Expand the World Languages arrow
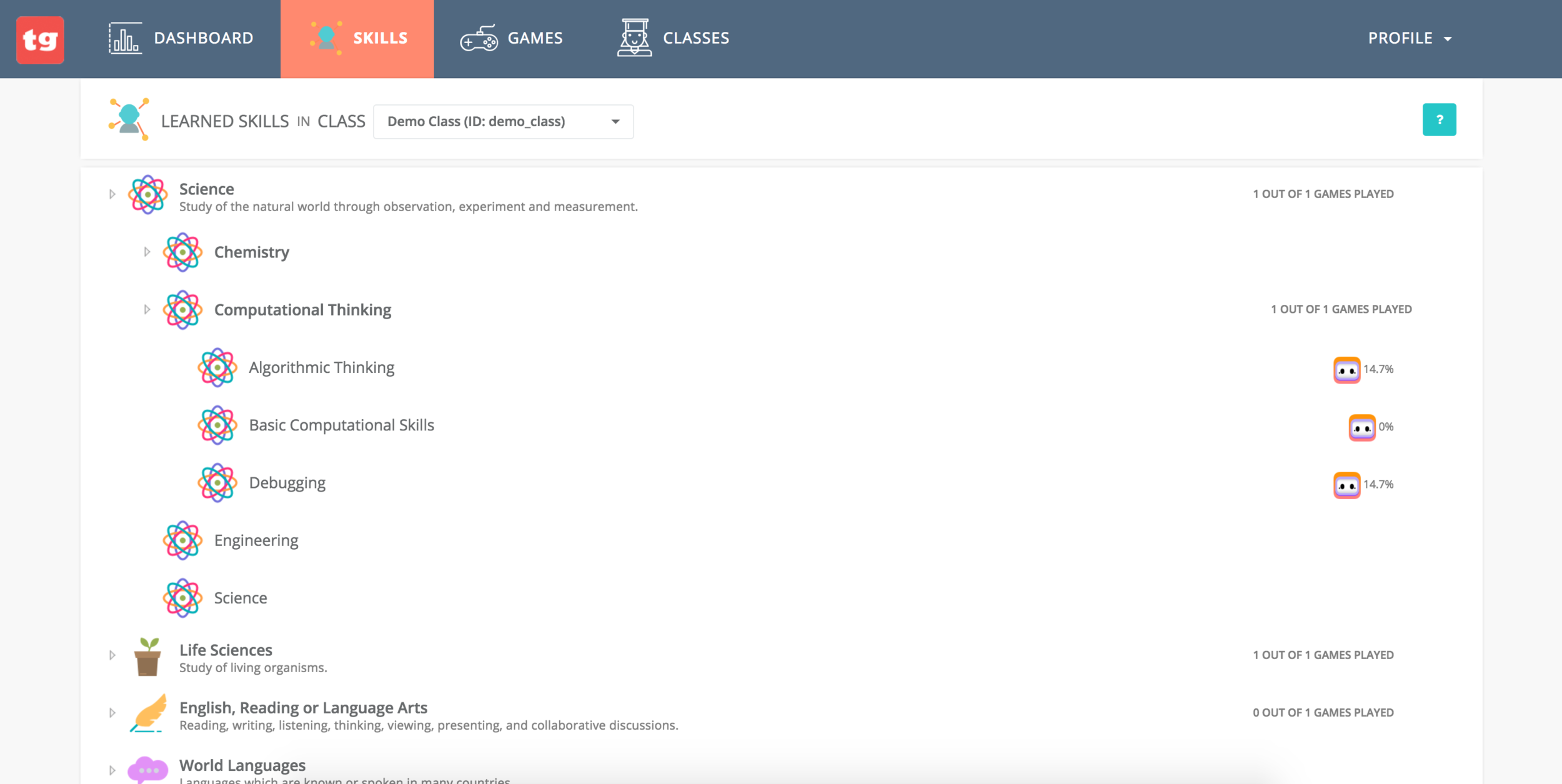The width and height of the screenshot is (1562, 784). pyautogui.click(x=112, y=770)
